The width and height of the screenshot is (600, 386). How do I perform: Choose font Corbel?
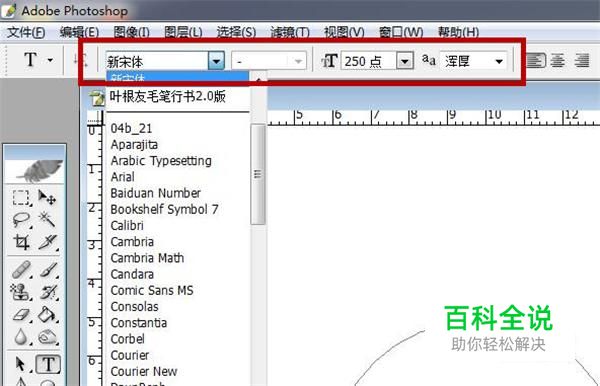point(127,339)
